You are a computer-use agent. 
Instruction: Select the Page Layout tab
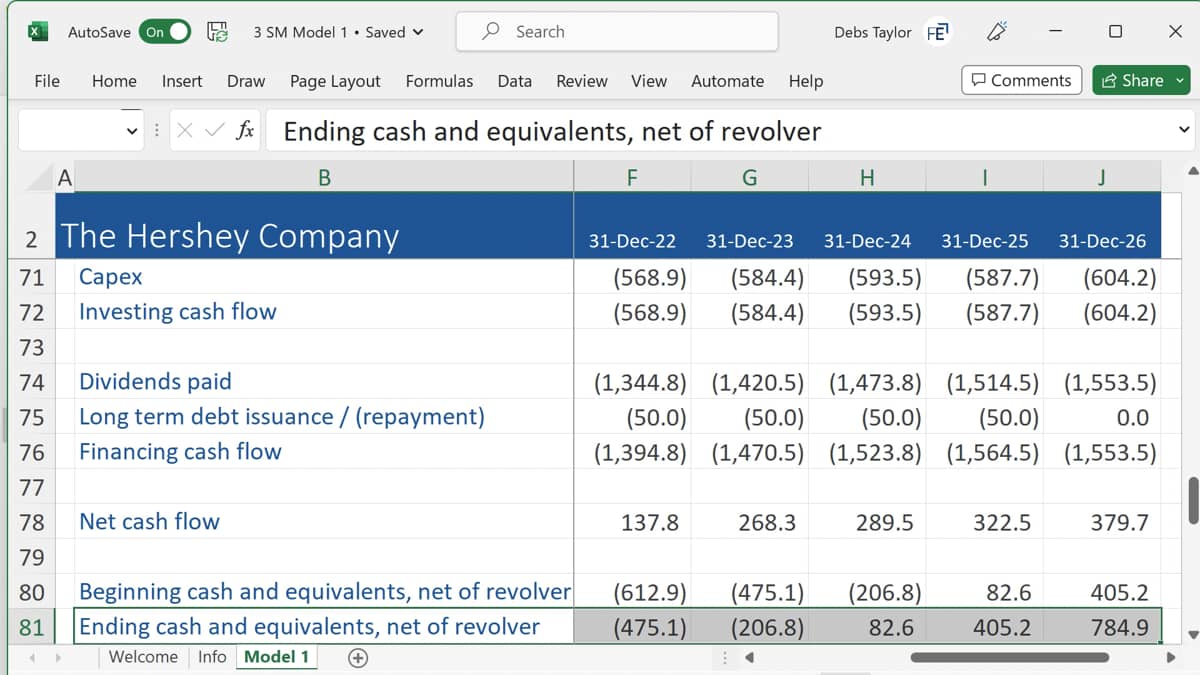(335, 81)
